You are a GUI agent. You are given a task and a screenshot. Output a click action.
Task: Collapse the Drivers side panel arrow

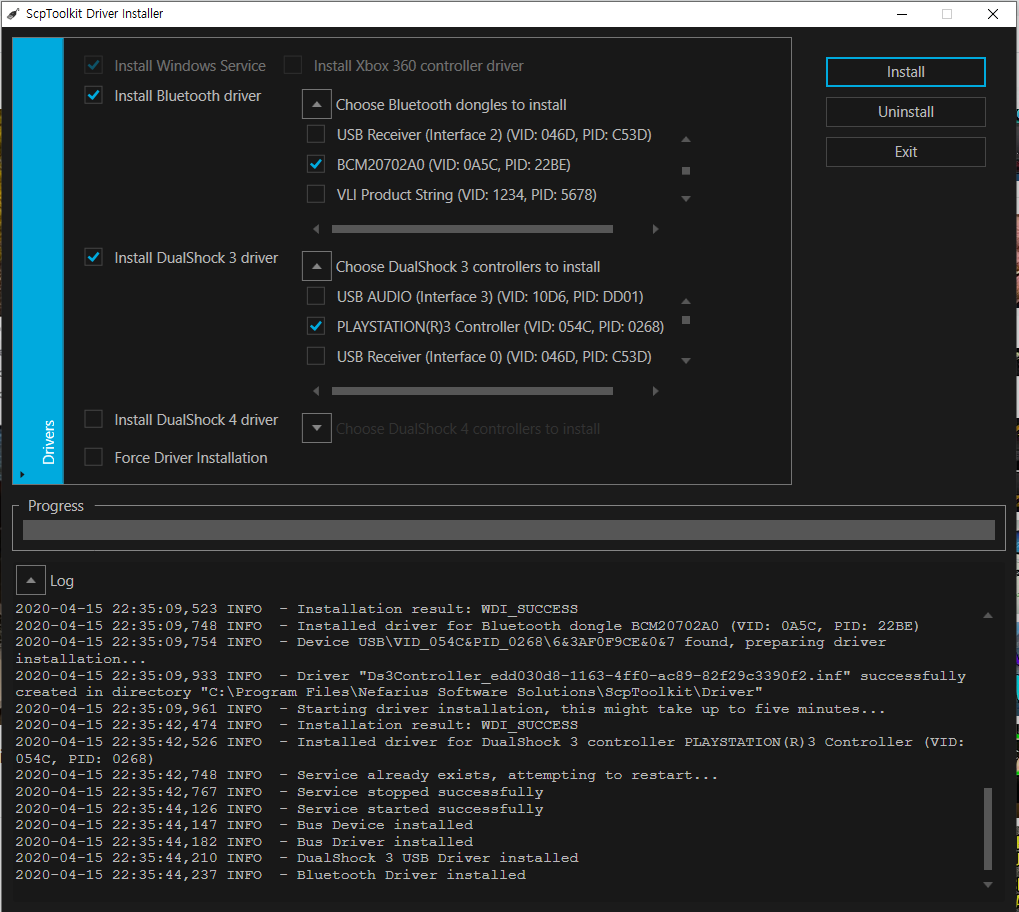click(22, 475)
